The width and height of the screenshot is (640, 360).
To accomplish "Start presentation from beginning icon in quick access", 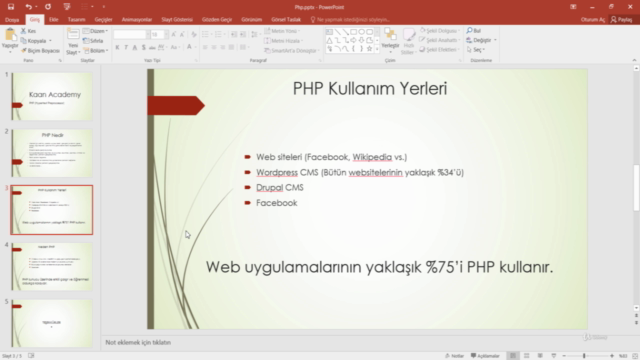I will pos(67,7).
